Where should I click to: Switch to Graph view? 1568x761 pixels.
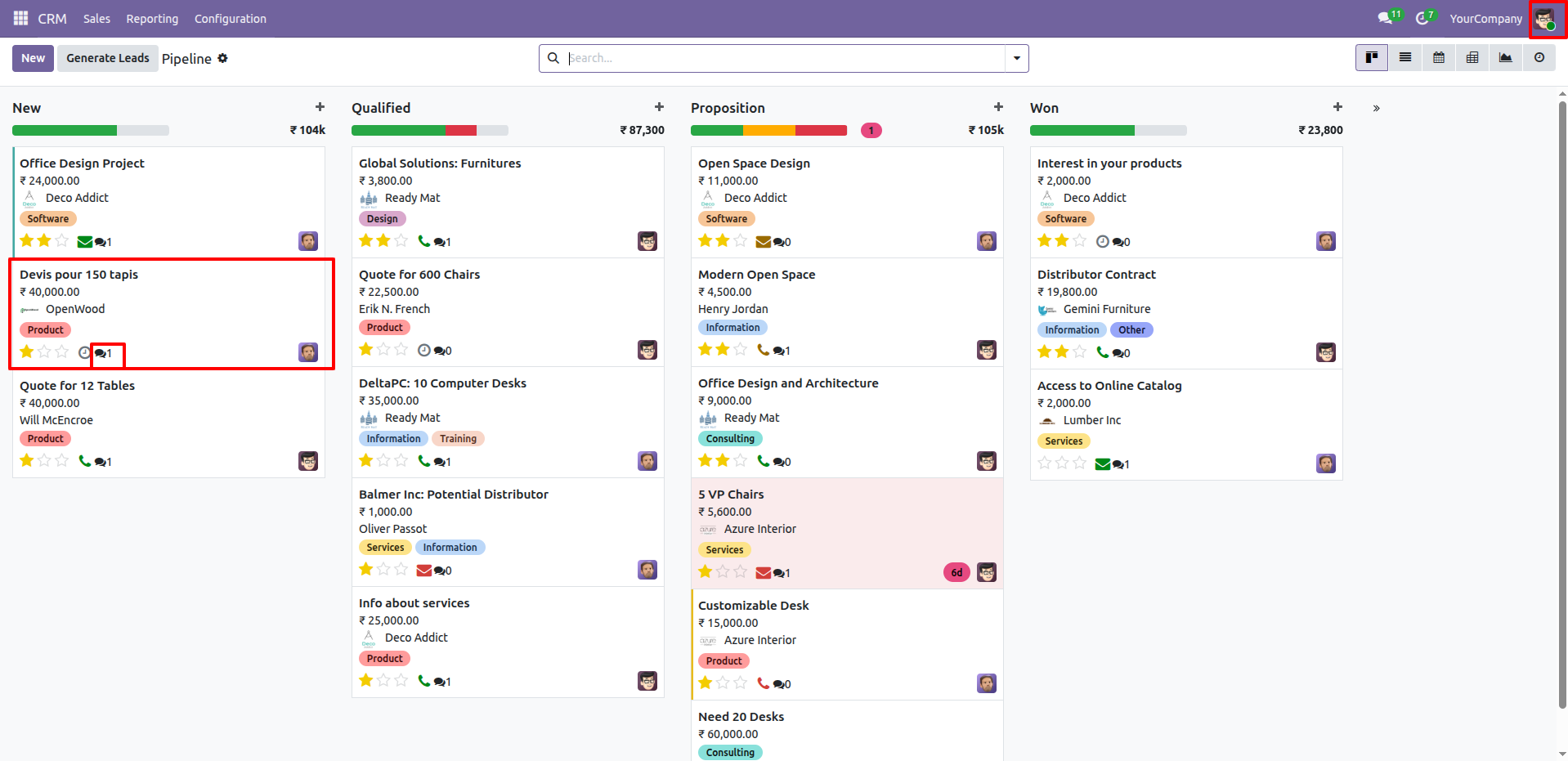[1506, 58]
